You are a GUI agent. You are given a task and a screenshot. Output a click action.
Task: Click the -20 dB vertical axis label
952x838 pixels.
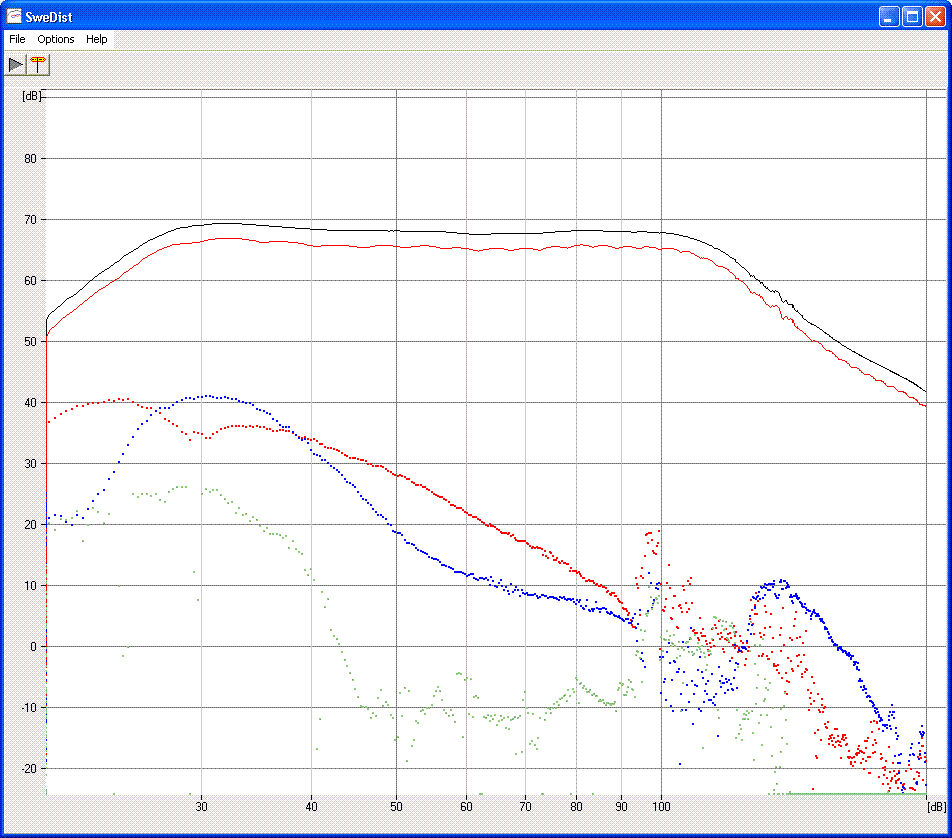tap(29, 769)
